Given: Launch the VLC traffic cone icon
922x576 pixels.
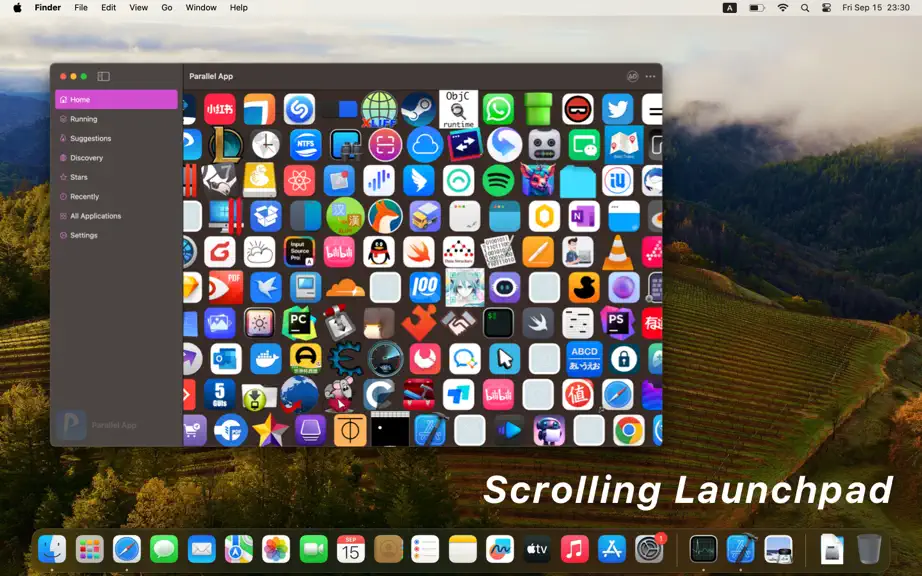Looking at the screenshot, I should tap(617, 252).
